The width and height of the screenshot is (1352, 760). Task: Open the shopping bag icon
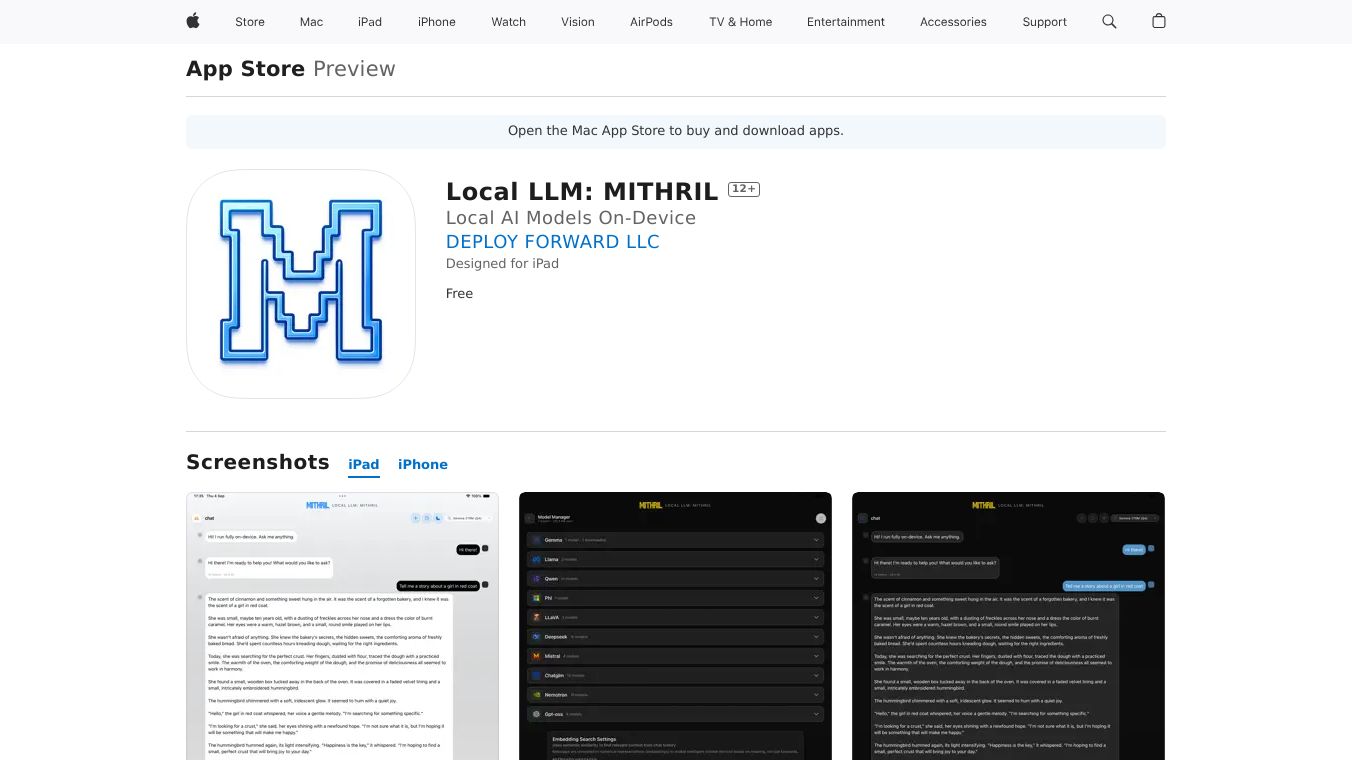point(1159,21)
